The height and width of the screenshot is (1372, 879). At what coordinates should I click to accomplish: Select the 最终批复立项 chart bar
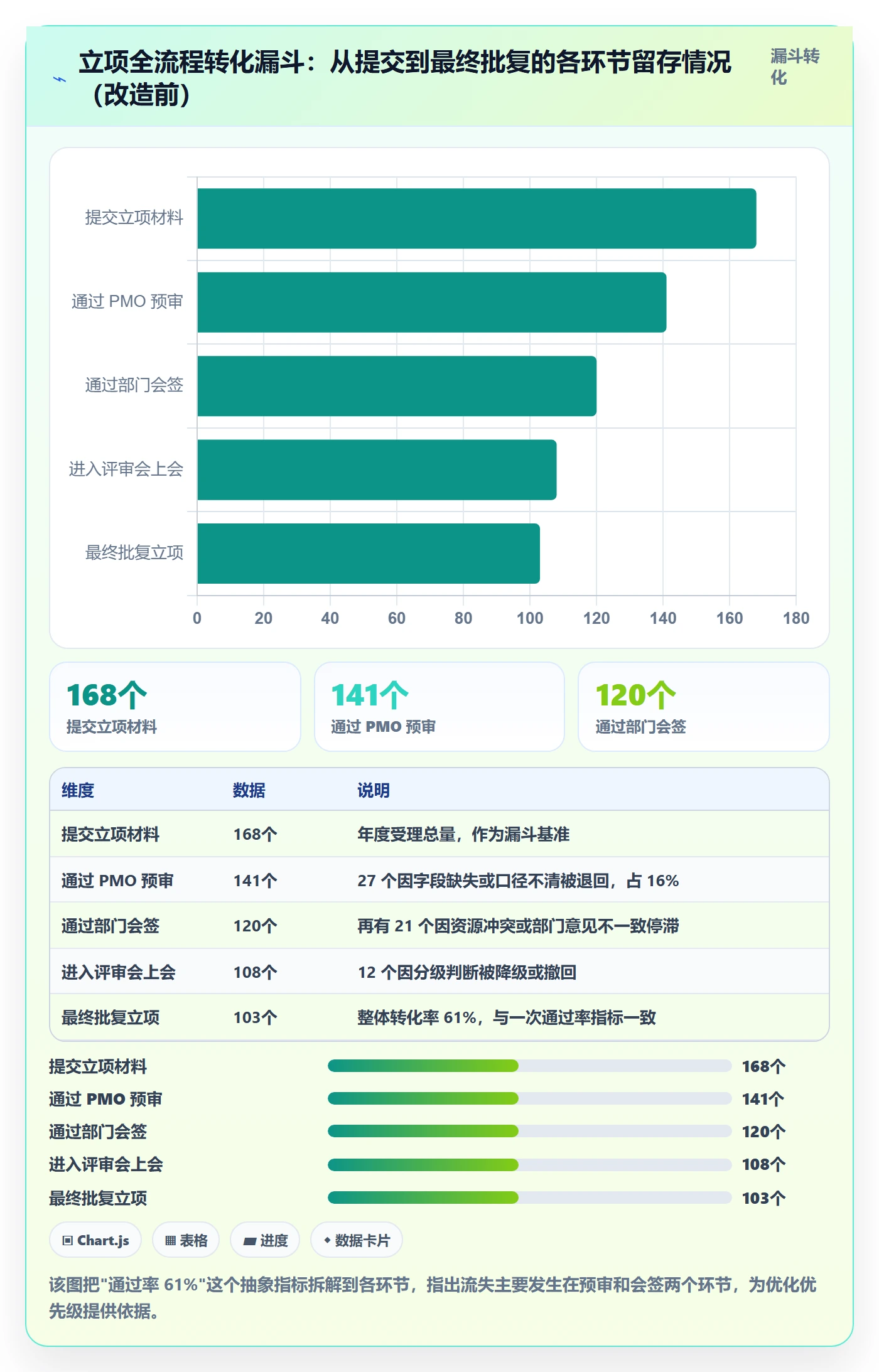click(369, 554)
